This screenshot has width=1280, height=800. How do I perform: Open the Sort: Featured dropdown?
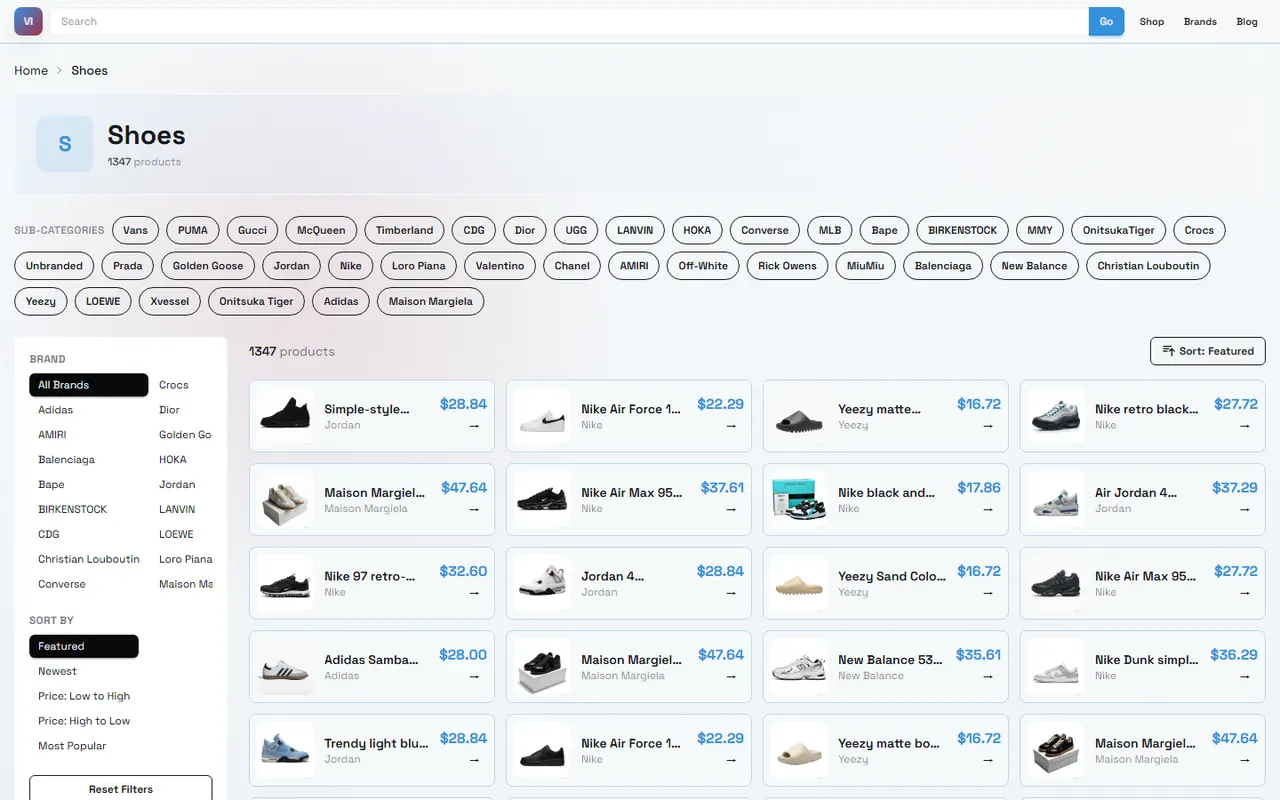[1208, 351]
